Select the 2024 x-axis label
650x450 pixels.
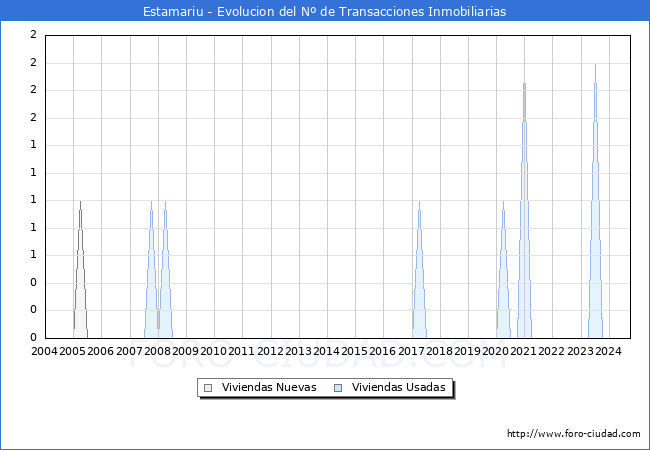608,351
